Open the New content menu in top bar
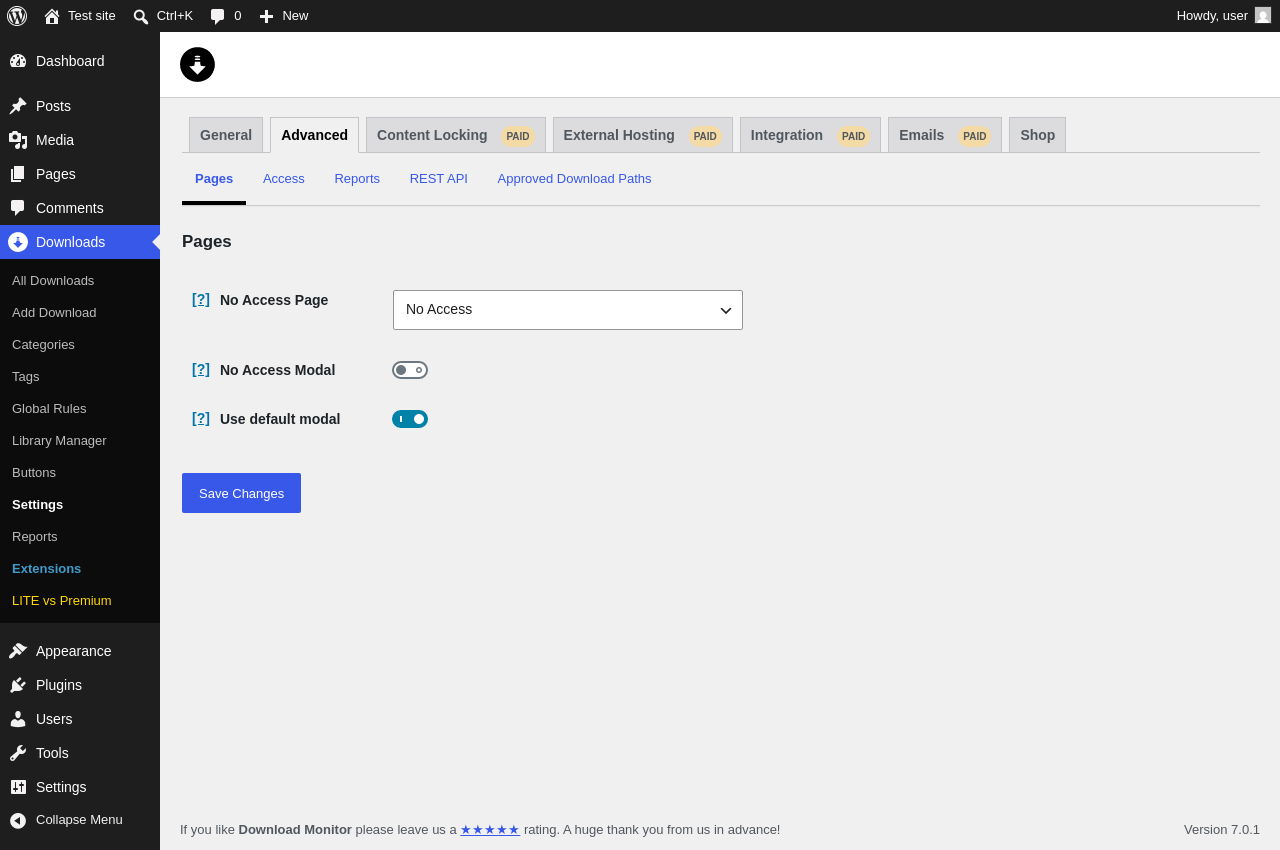This screenshot has height=850, width=1280. coord(284,16)
